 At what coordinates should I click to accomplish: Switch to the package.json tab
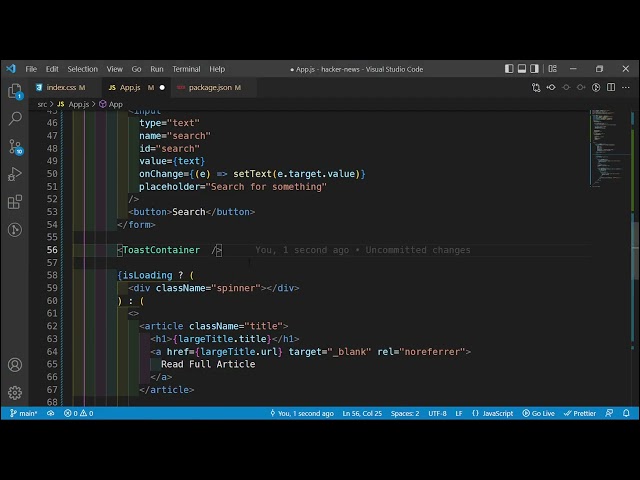point(209,88)
